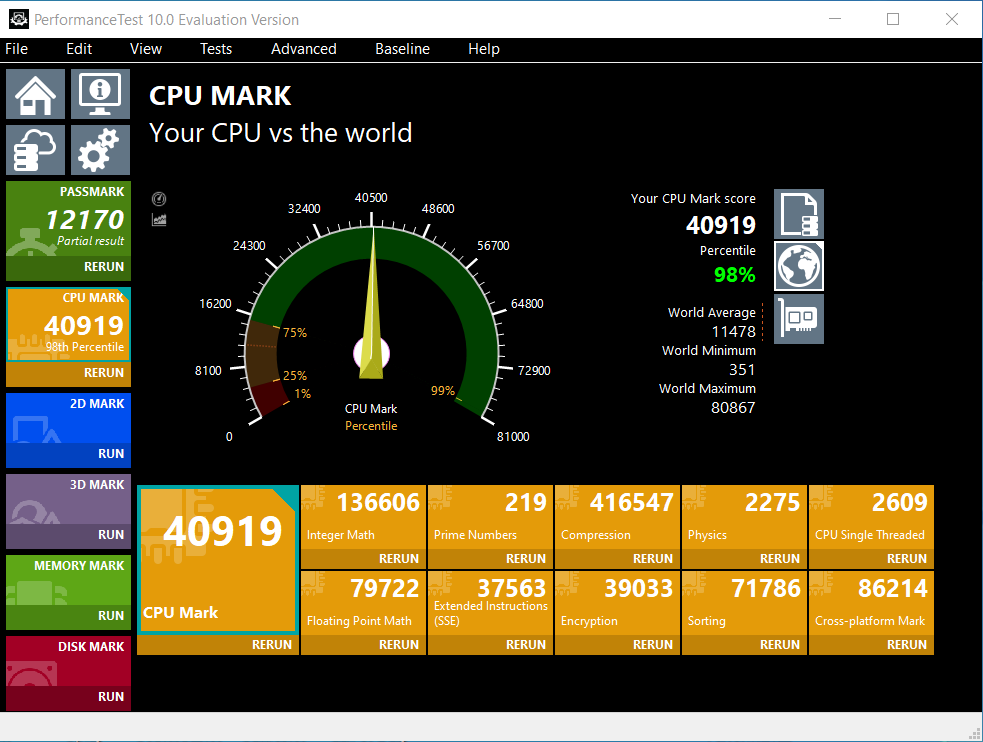Image resolution: width=983 pixels, height=742 pixels.
Task: Click the 'Your CPU vs the world' subtitle
Action: pyautogui.click(x=280, y=133)
